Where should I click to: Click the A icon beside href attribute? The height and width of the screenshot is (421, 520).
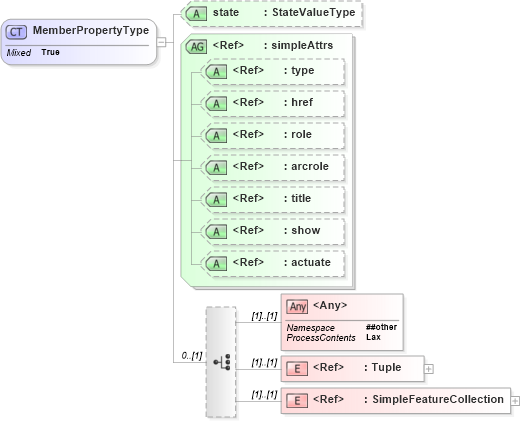point(216,104)
